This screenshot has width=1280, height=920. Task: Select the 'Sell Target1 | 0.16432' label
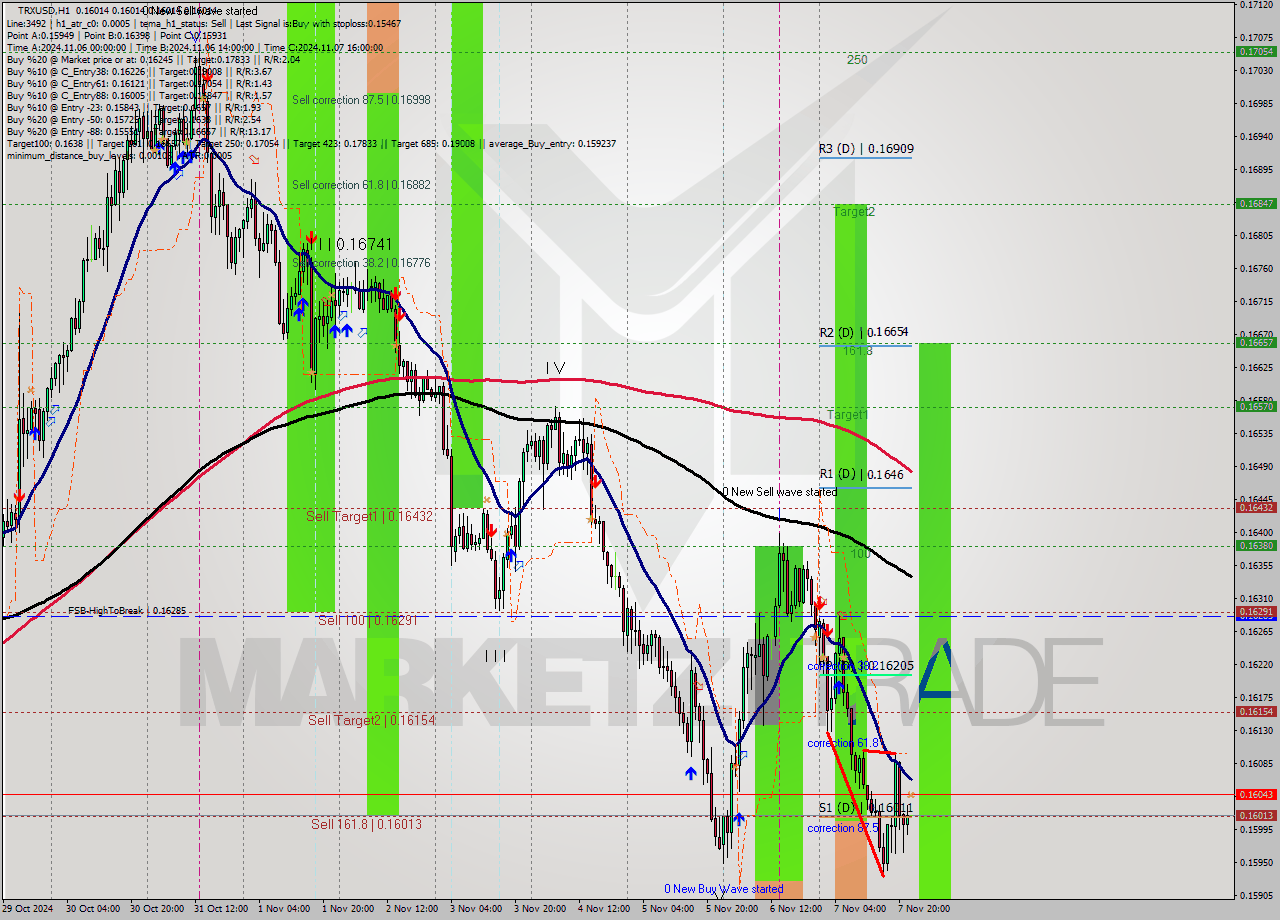(x=370, y=516)
